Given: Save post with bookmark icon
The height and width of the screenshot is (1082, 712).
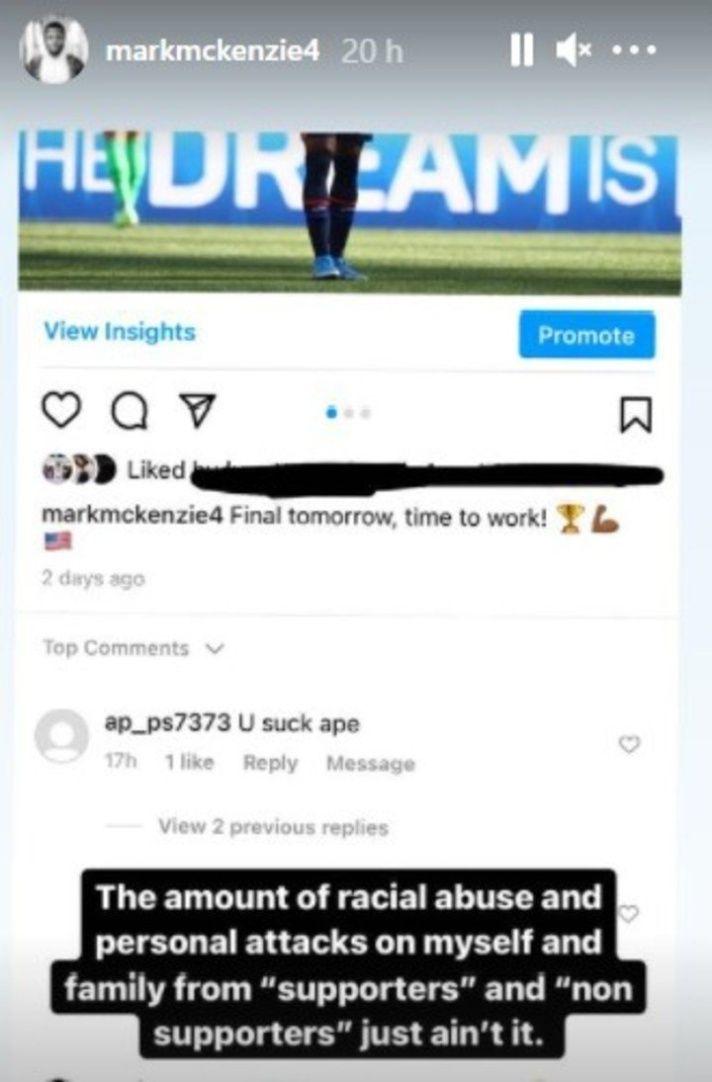Looking at the screenshot, I should pos(635,414).
